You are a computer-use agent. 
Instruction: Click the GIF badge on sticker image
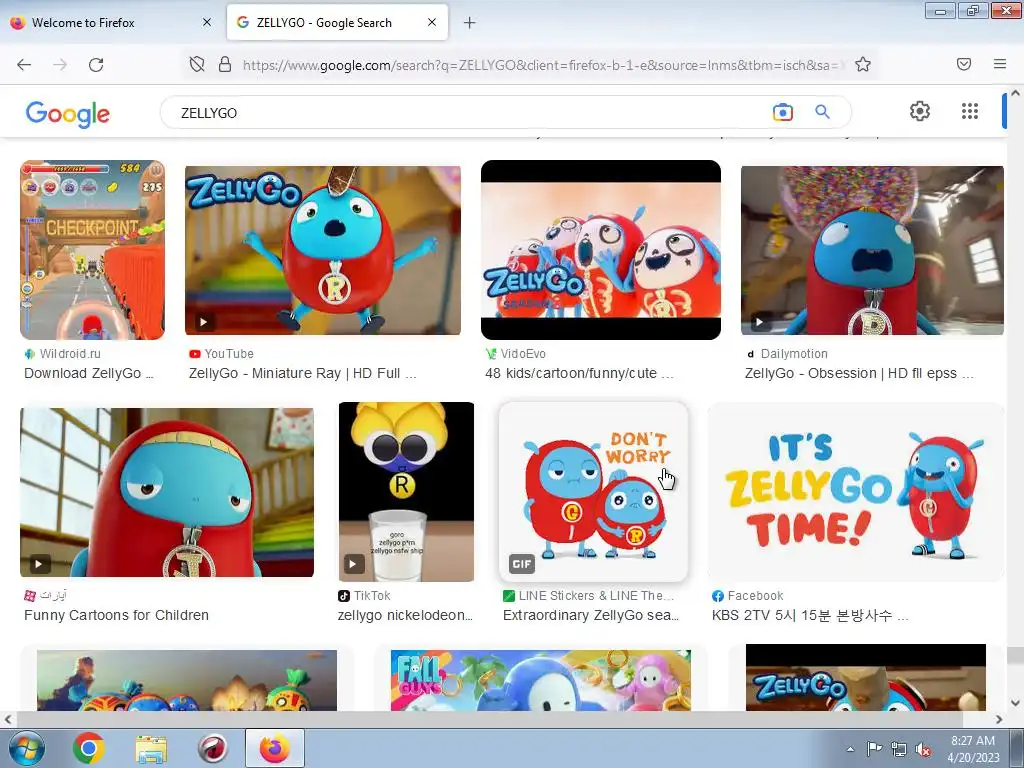[521, 564]
